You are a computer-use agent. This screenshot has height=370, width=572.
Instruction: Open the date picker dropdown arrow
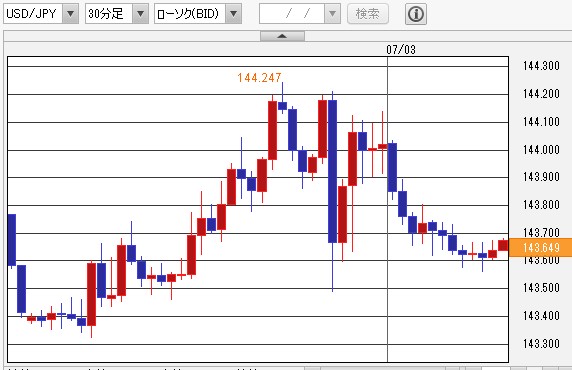point(332,14)
